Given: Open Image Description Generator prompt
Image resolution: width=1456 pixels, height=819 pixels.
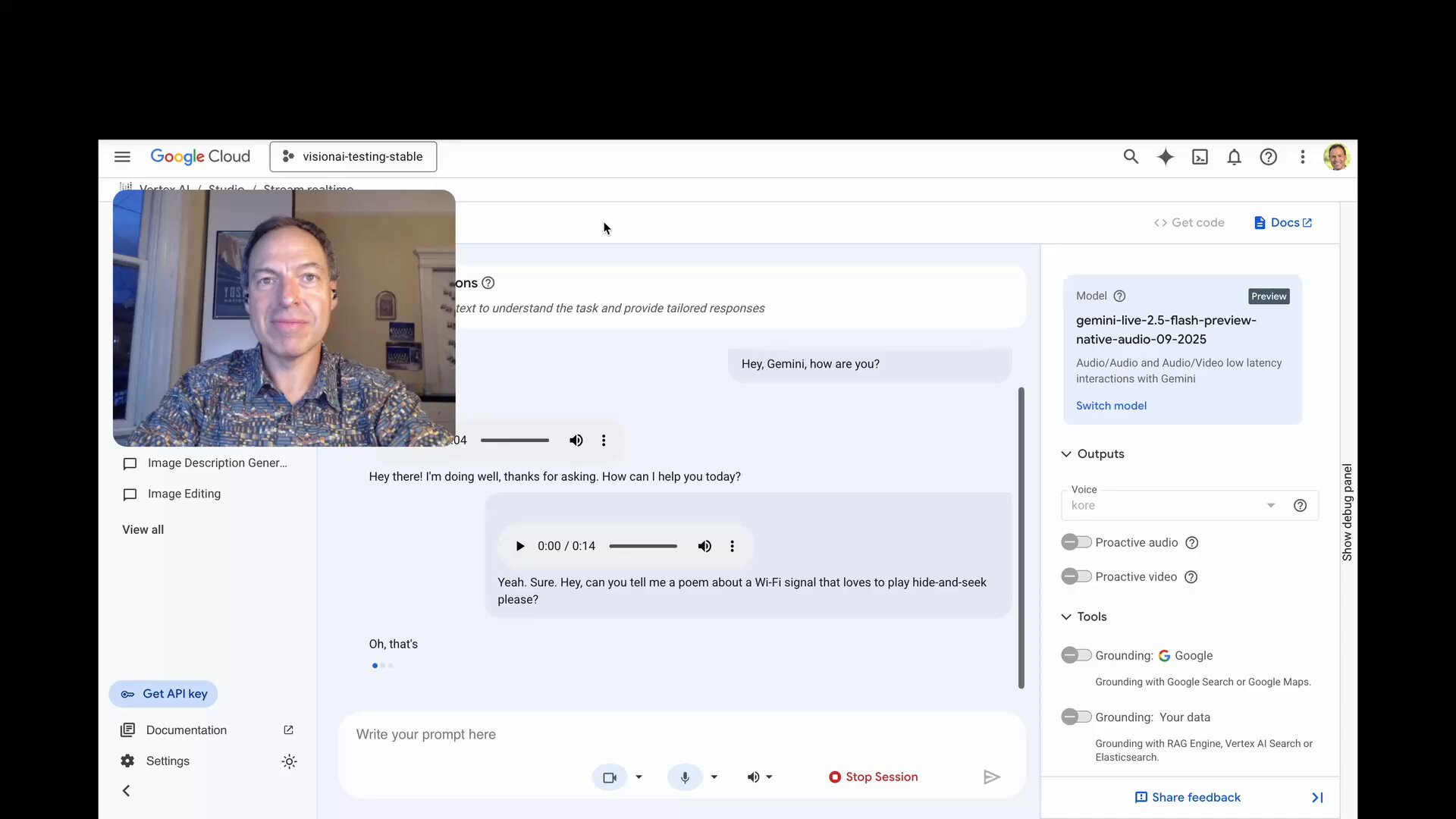Looking at the screenshot, I should pos(205,463).
